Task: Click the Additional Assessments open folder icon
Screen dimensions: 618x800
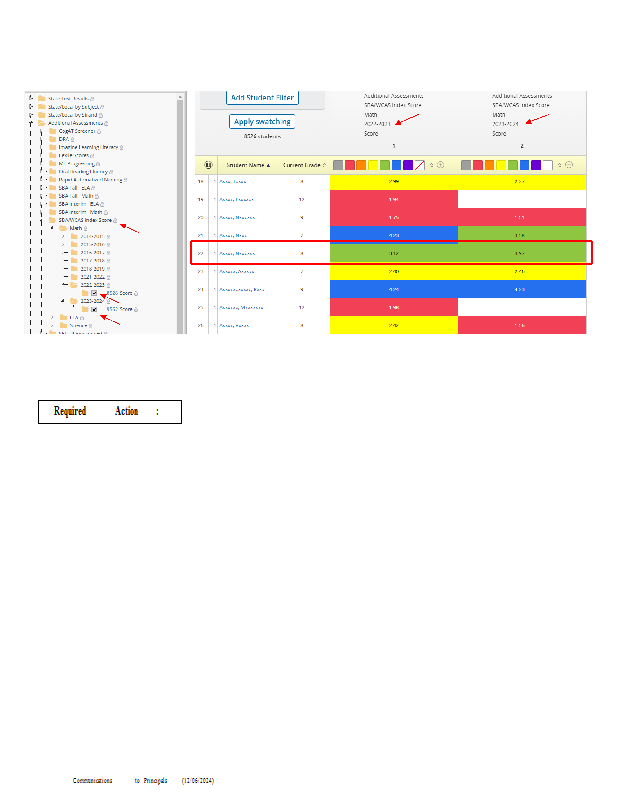Action: pos(42,123)
